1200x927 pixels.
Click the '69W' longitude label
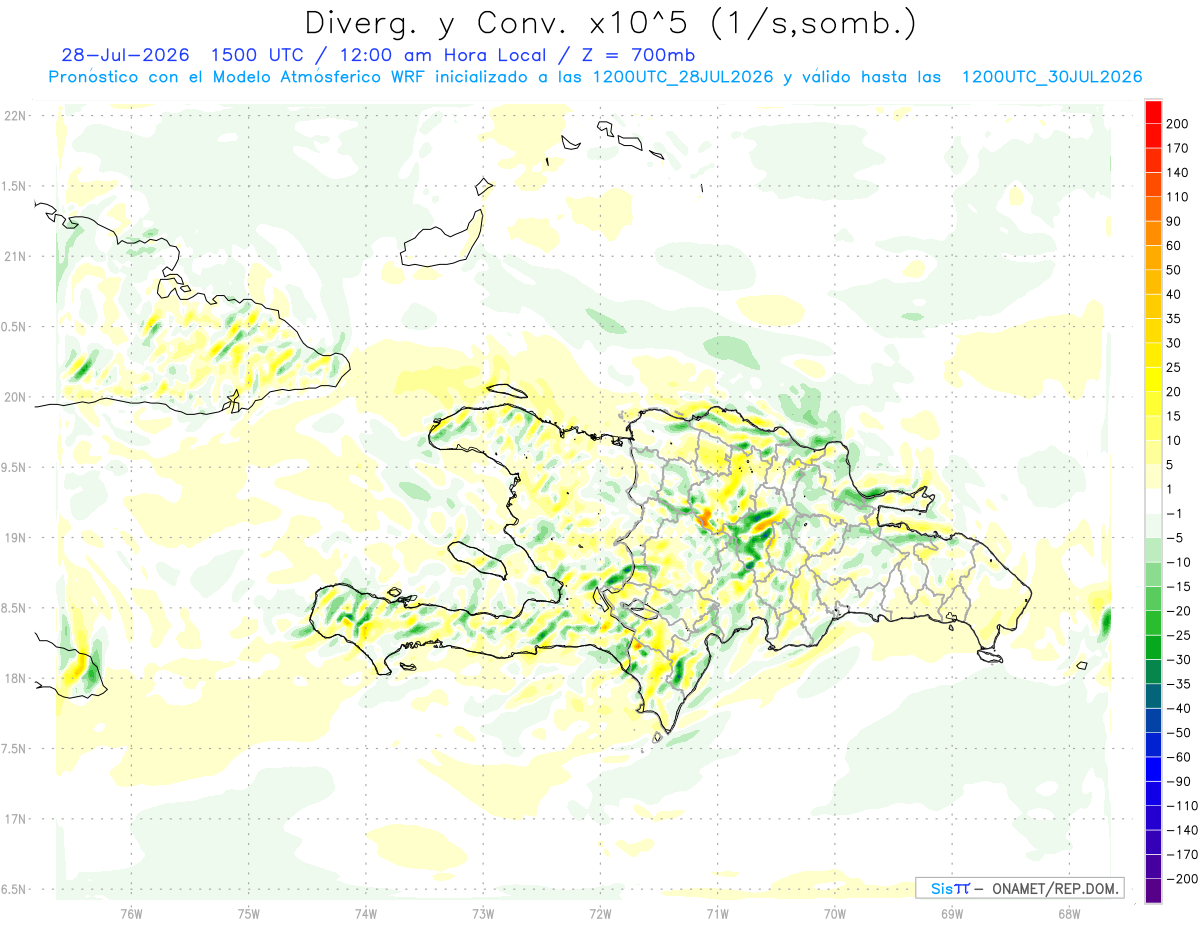(952, 912)
